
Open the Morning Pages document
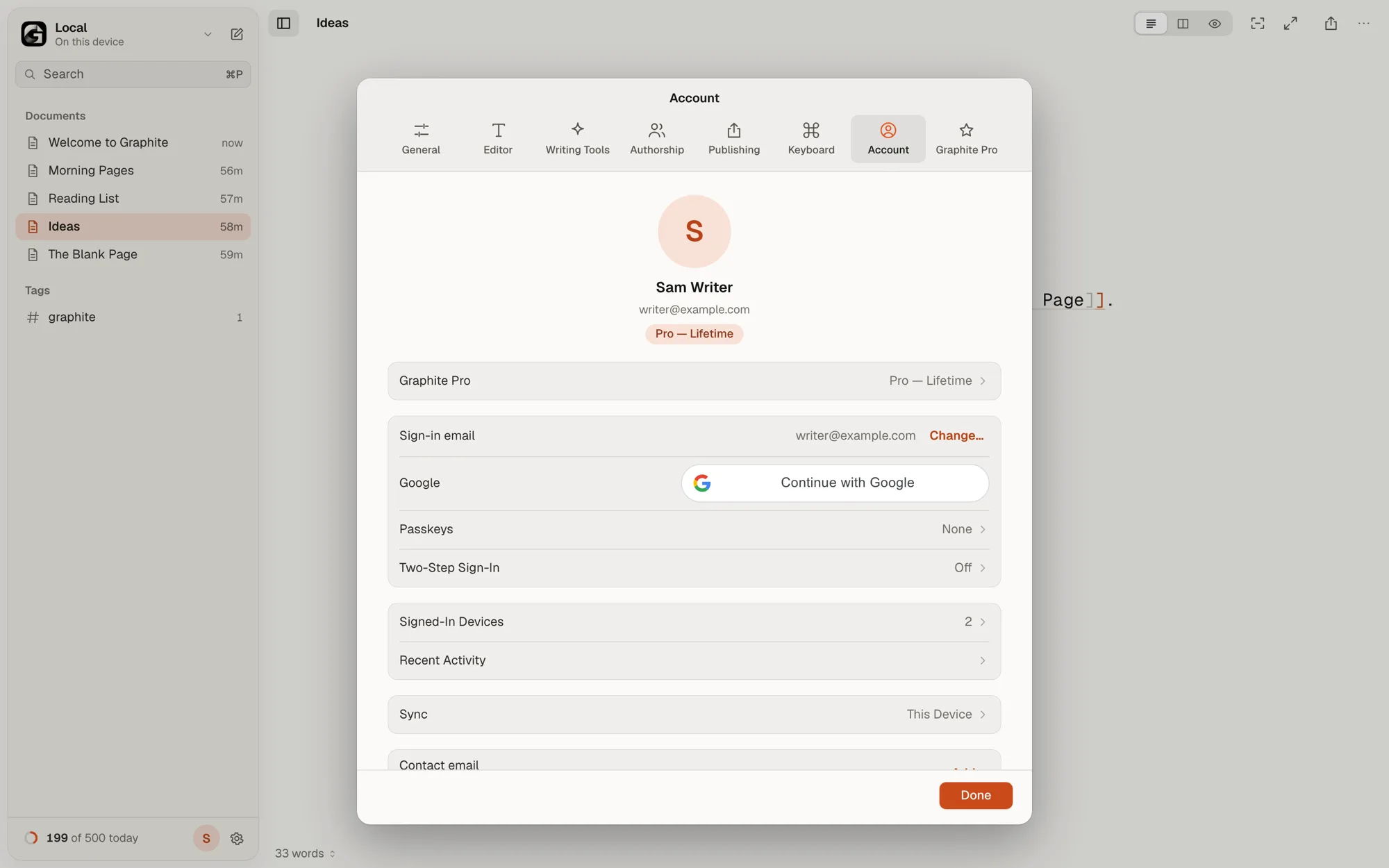coord(133,171)
